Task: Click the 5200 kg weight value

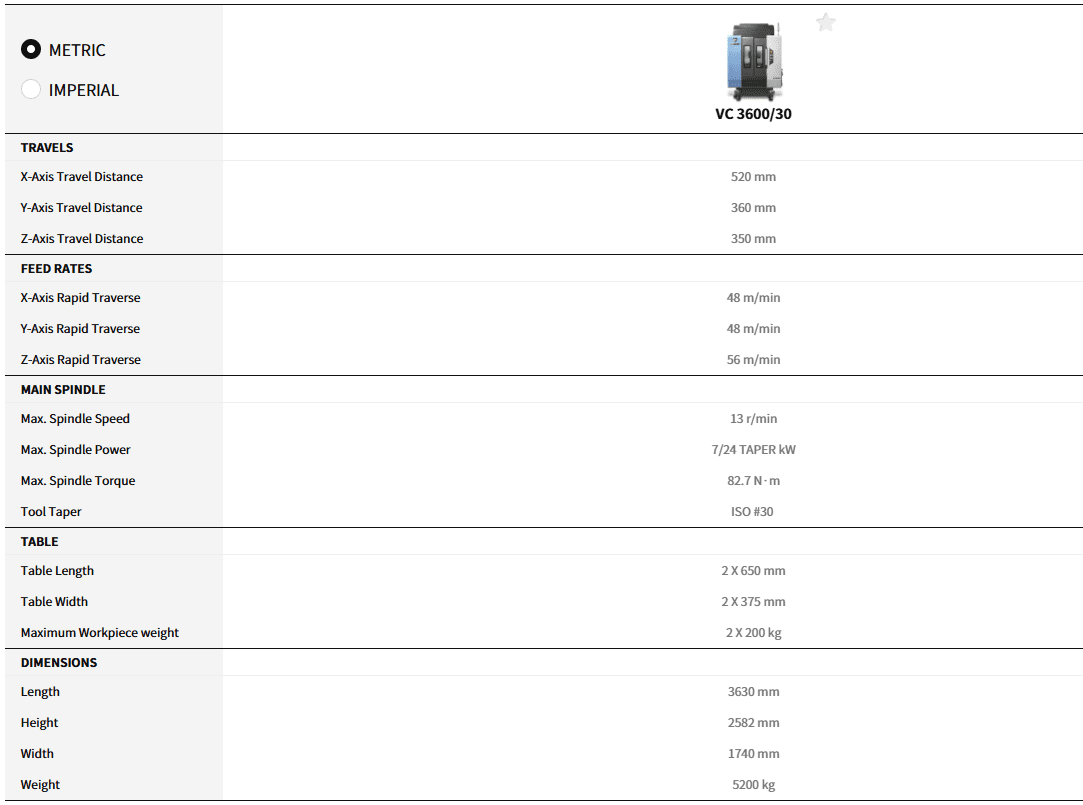Action: (753, 785)
